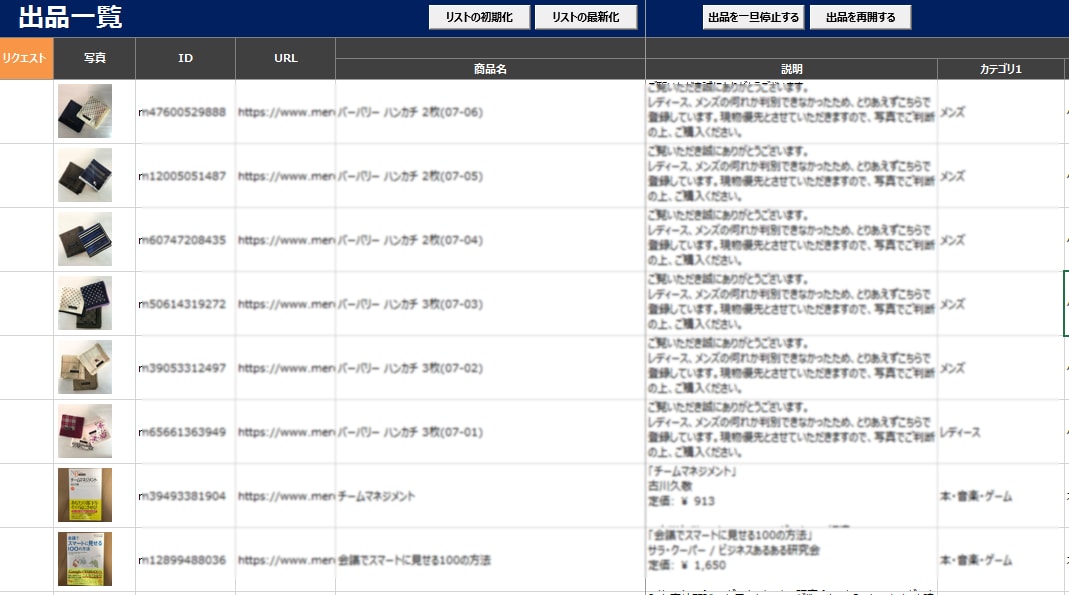Open the チームマネジメント book thumbnail
Image resolution: width=1069 pixels, height=595 pixels.
pos(85,495)
